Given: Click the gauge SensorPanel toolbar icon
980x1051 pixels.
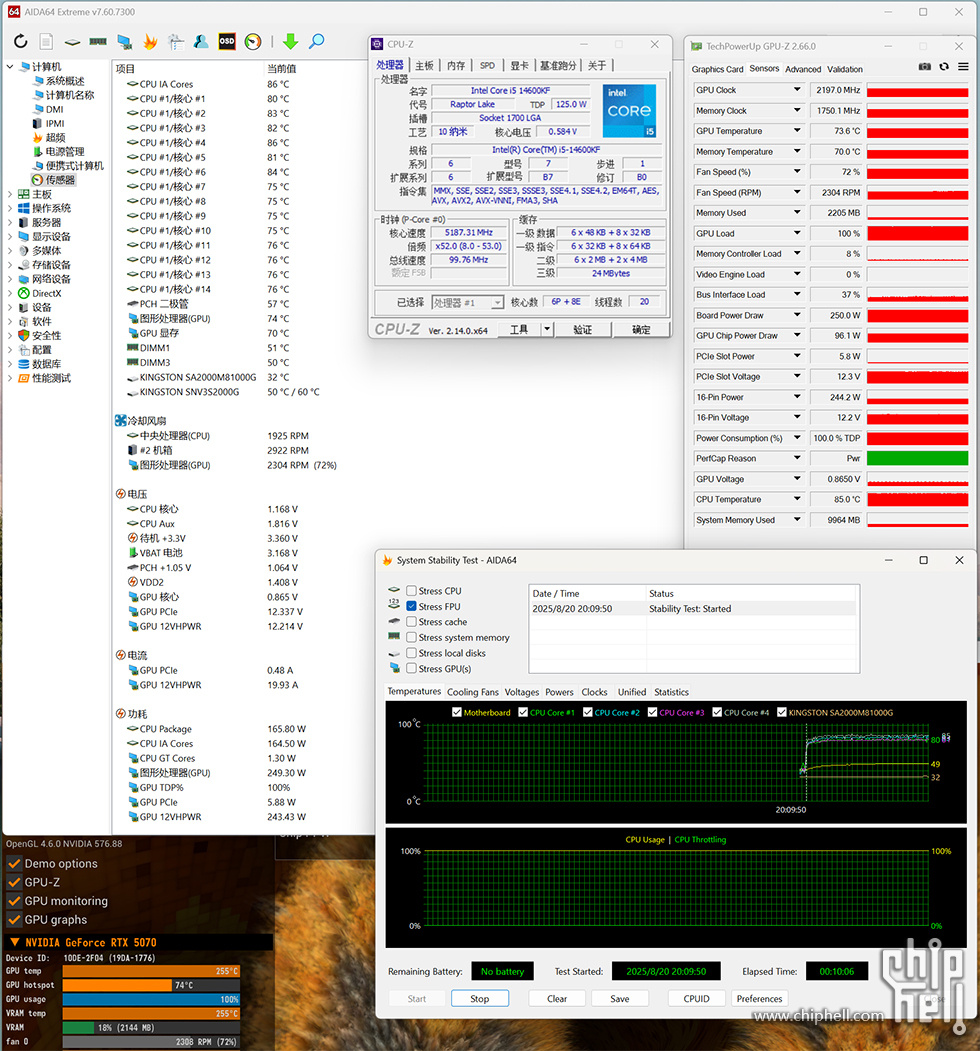Looking at the screenshot, I should 253,42.
